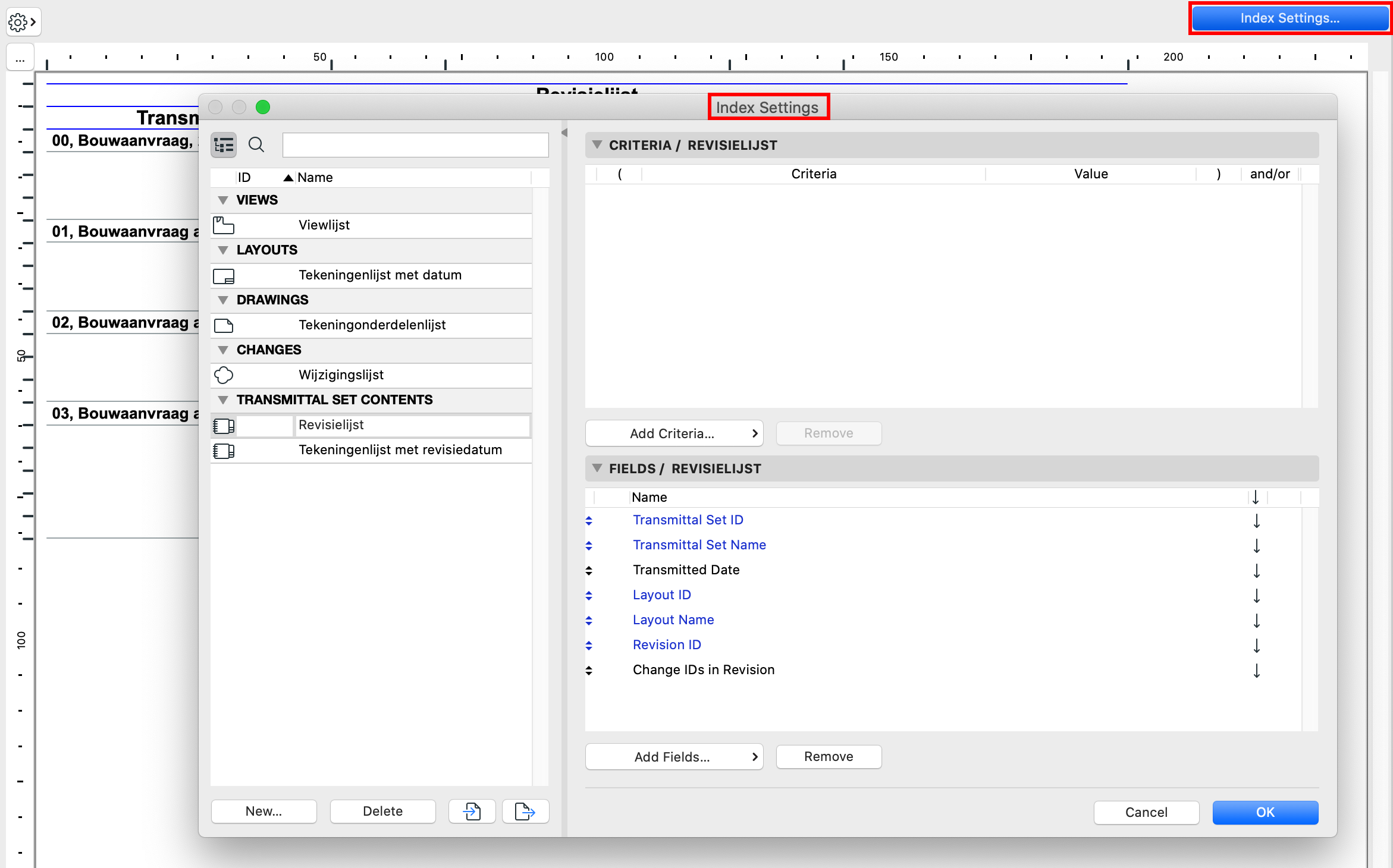Image resolution: width=1393 pixels, height=868 pixels.
Task: Click reorder handle of Transmittal Set ID
Action: pyautogui.click(x=589, y=521)
